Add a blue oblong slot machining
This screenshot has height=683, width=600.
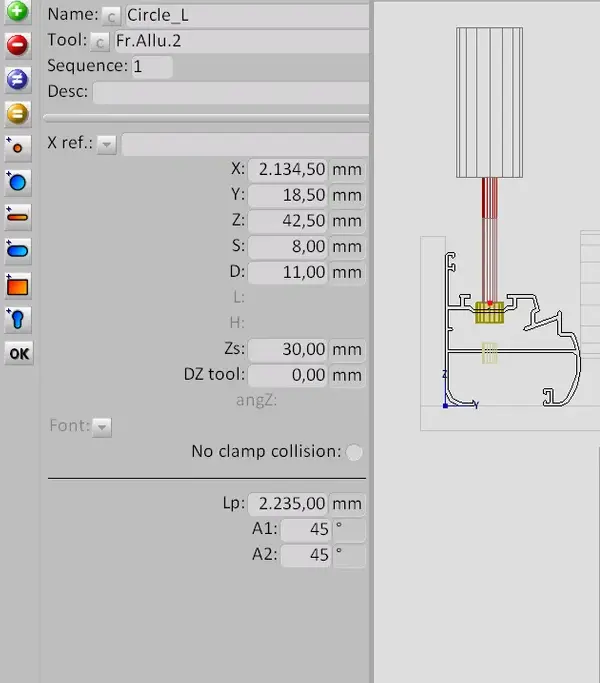click(17, 251)
